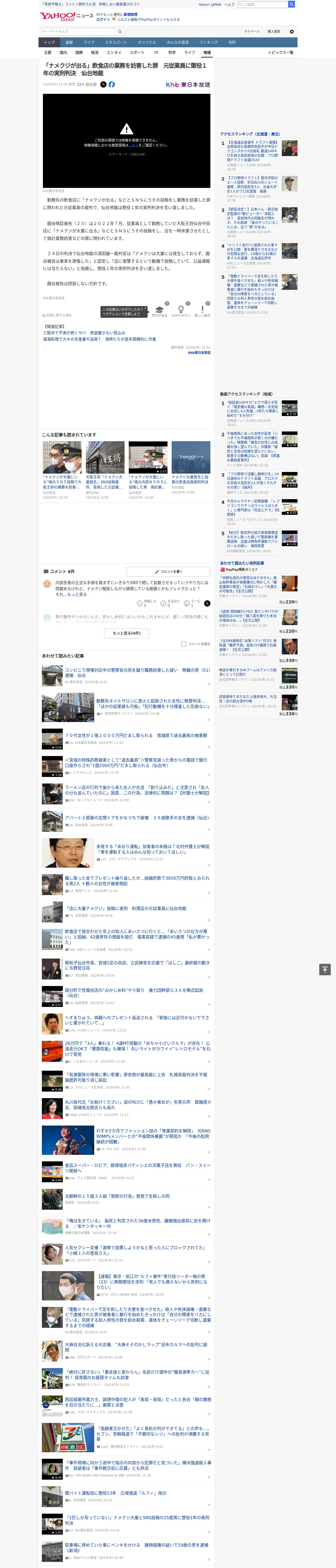Screen dimensions: 336x1568
Task: React with わかりやすい lightbulb icon
Action: 181,309
